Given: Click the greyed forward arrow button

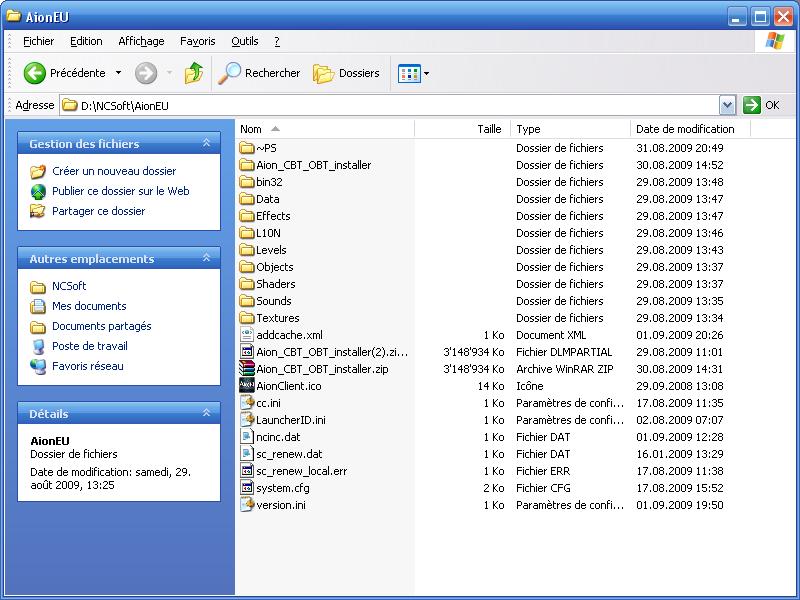Looking at the screenshot, I should [146, 73].
